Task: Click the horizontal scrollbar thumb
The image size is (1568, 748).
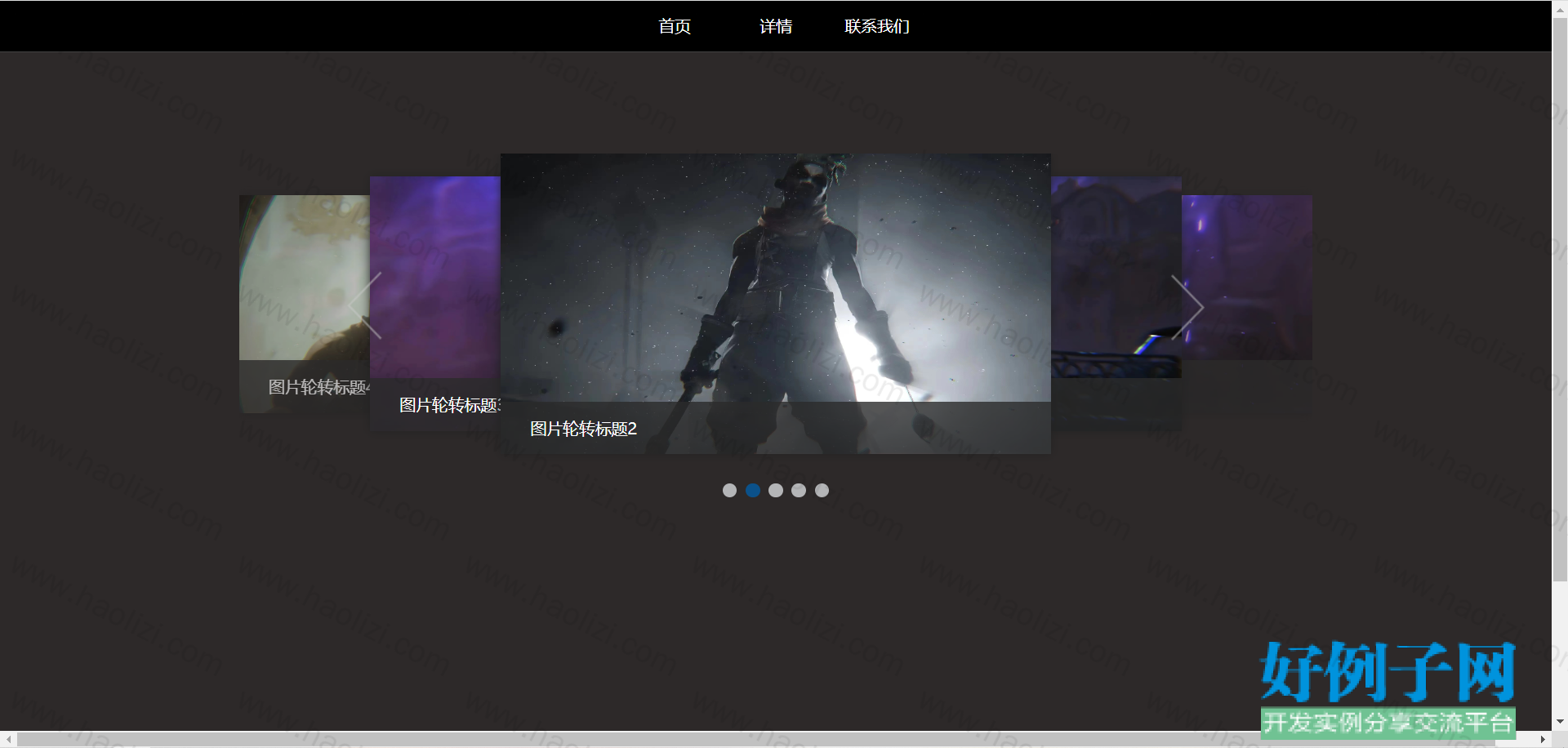Action: coord(755,740)
